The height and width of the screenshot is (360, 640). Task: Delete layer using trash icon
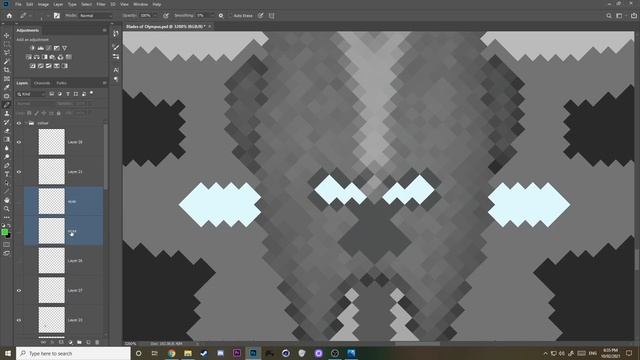click(x=97, y=342)
